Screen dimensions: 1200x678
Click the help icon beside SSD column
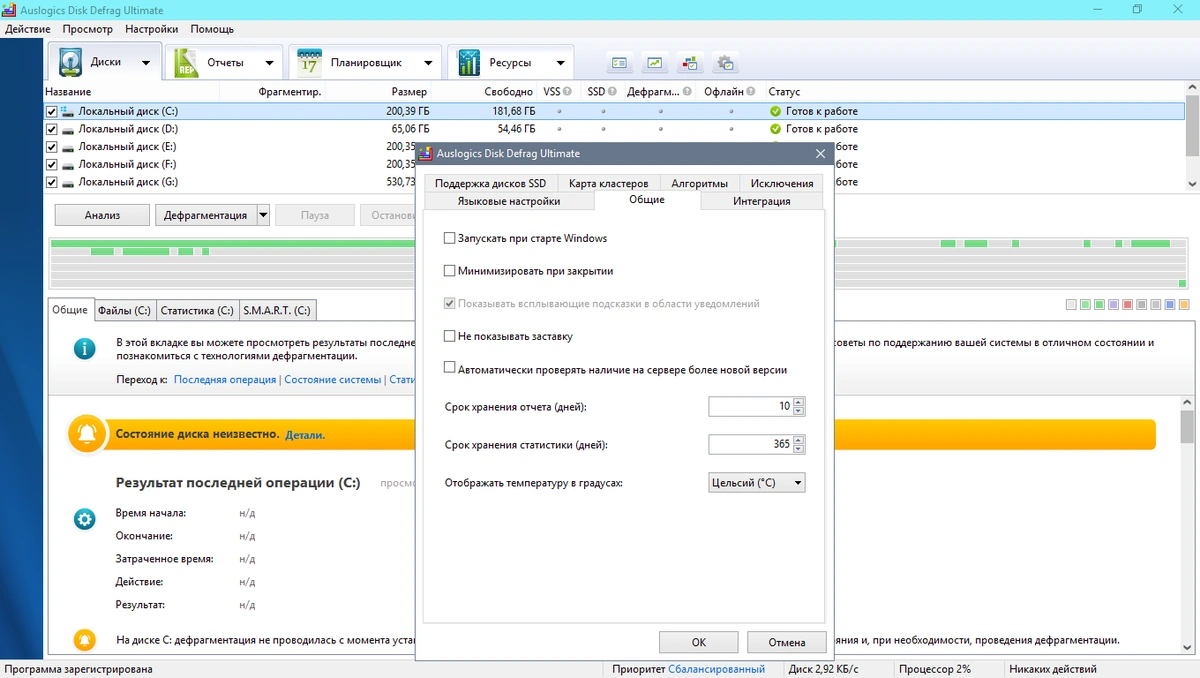tap(613, 92)
